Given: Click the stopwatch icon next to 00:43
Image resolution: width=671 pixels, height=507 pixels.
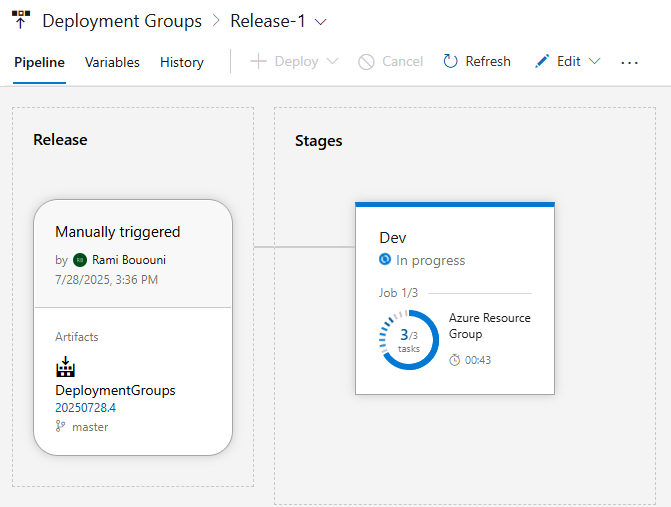Looking at the screenshot, I should pos(455,360).
